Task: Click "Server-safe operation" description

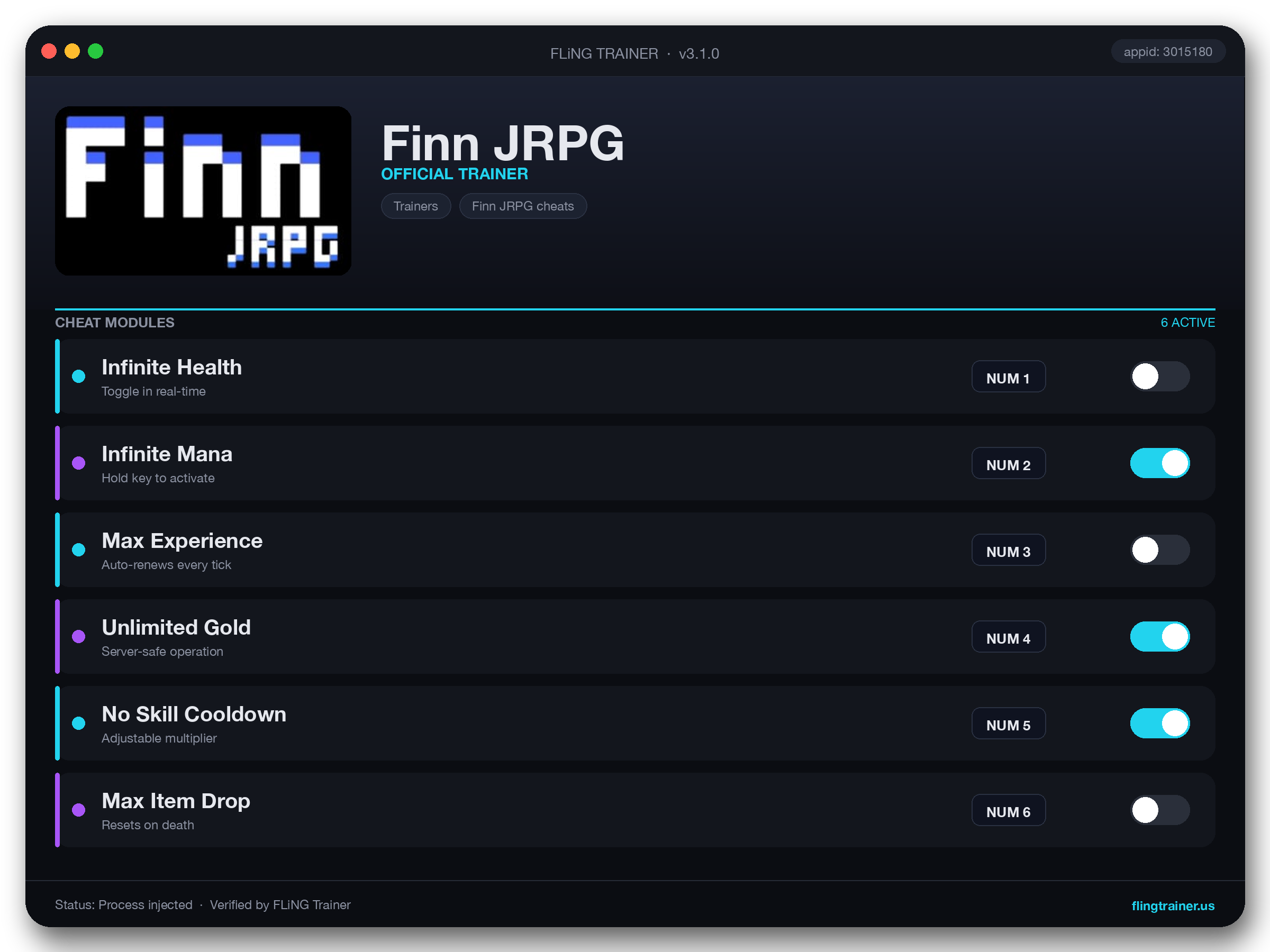Action: (x=162, y=651)
